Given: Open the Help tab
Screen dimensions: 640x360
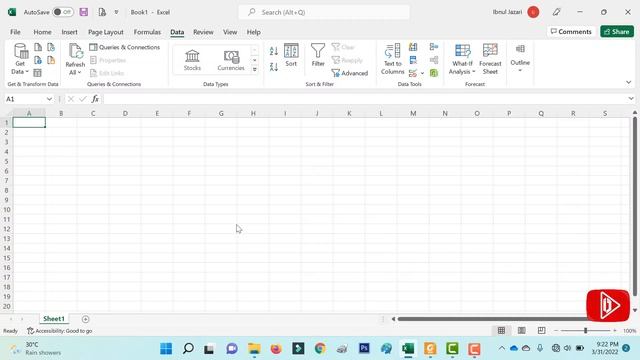Looking at the screenshot, I should tap(253, 32).
